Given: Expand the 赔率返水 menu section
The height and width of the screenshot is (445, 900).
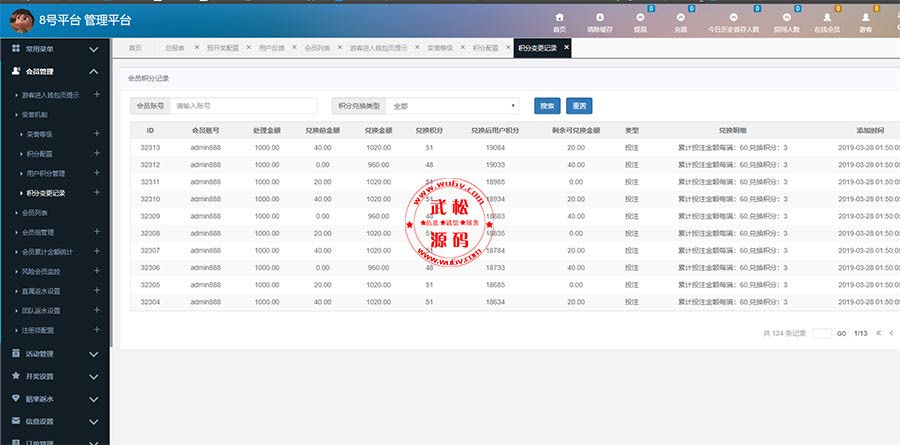Looking at the screenshot, I should [x=55, y=399].
